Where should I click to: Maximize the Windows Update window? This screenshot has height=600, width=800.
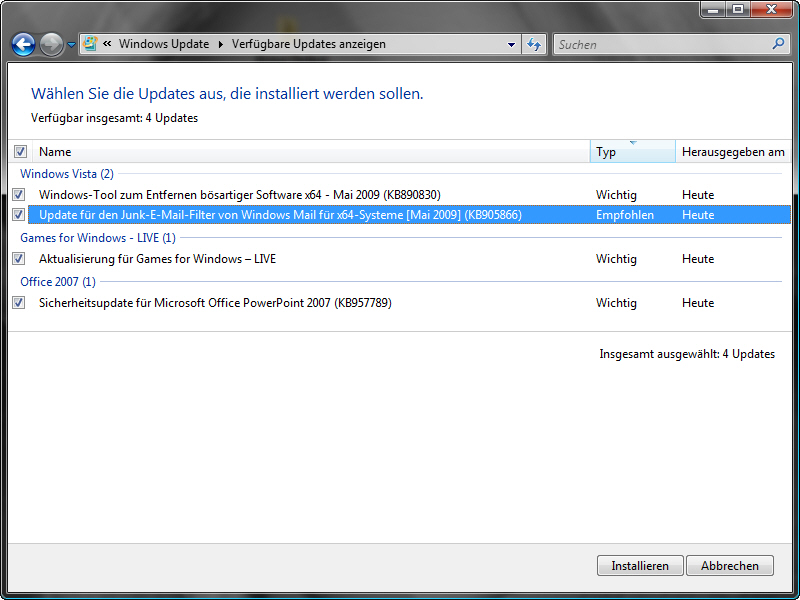[x=738, y=9]
